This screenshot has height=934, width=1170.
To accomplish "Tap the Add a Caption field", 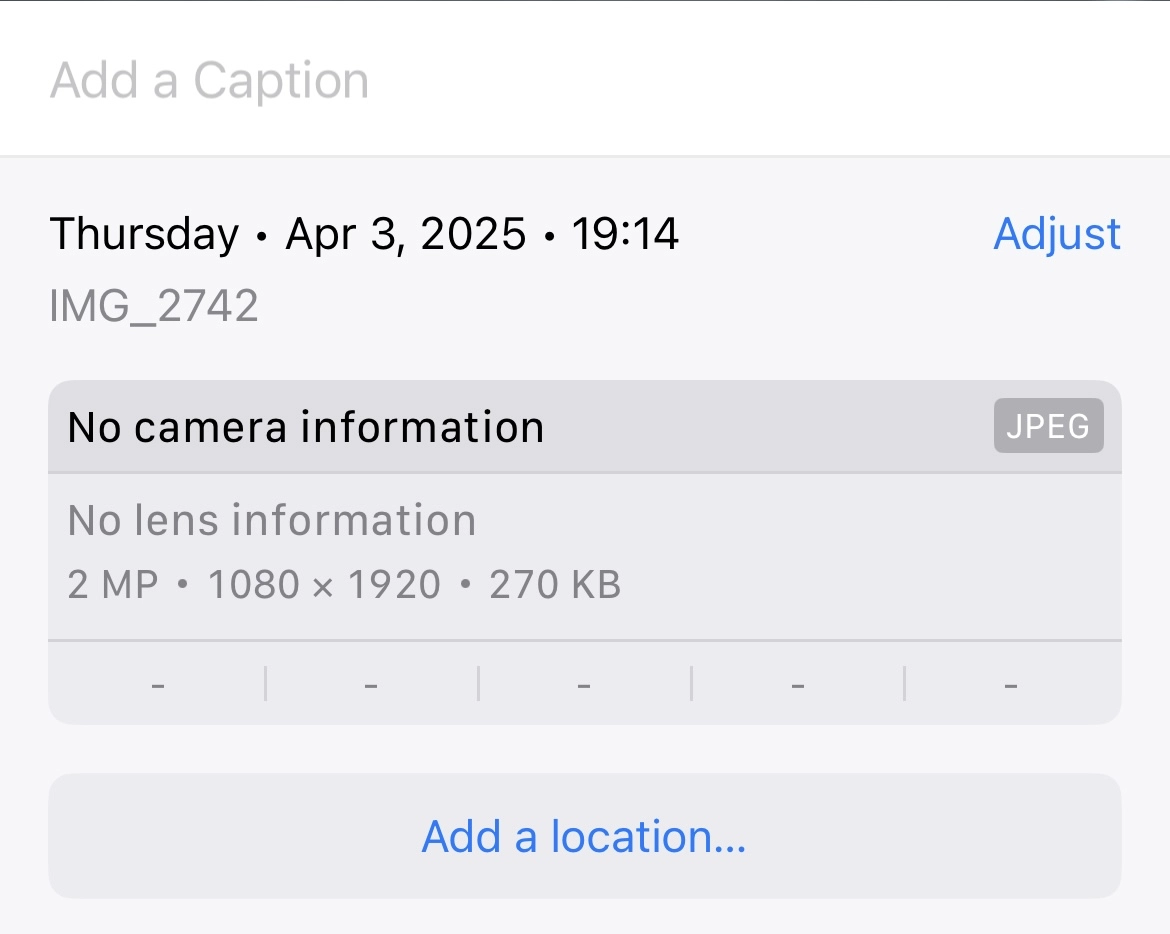I will coord(210,80).
